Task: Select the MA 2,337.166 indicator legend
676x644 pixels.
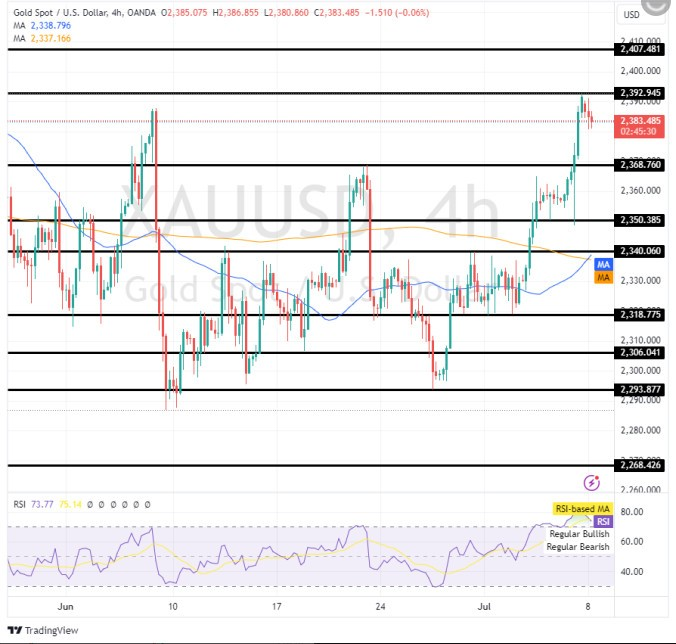Action: (x=42, y=39)
